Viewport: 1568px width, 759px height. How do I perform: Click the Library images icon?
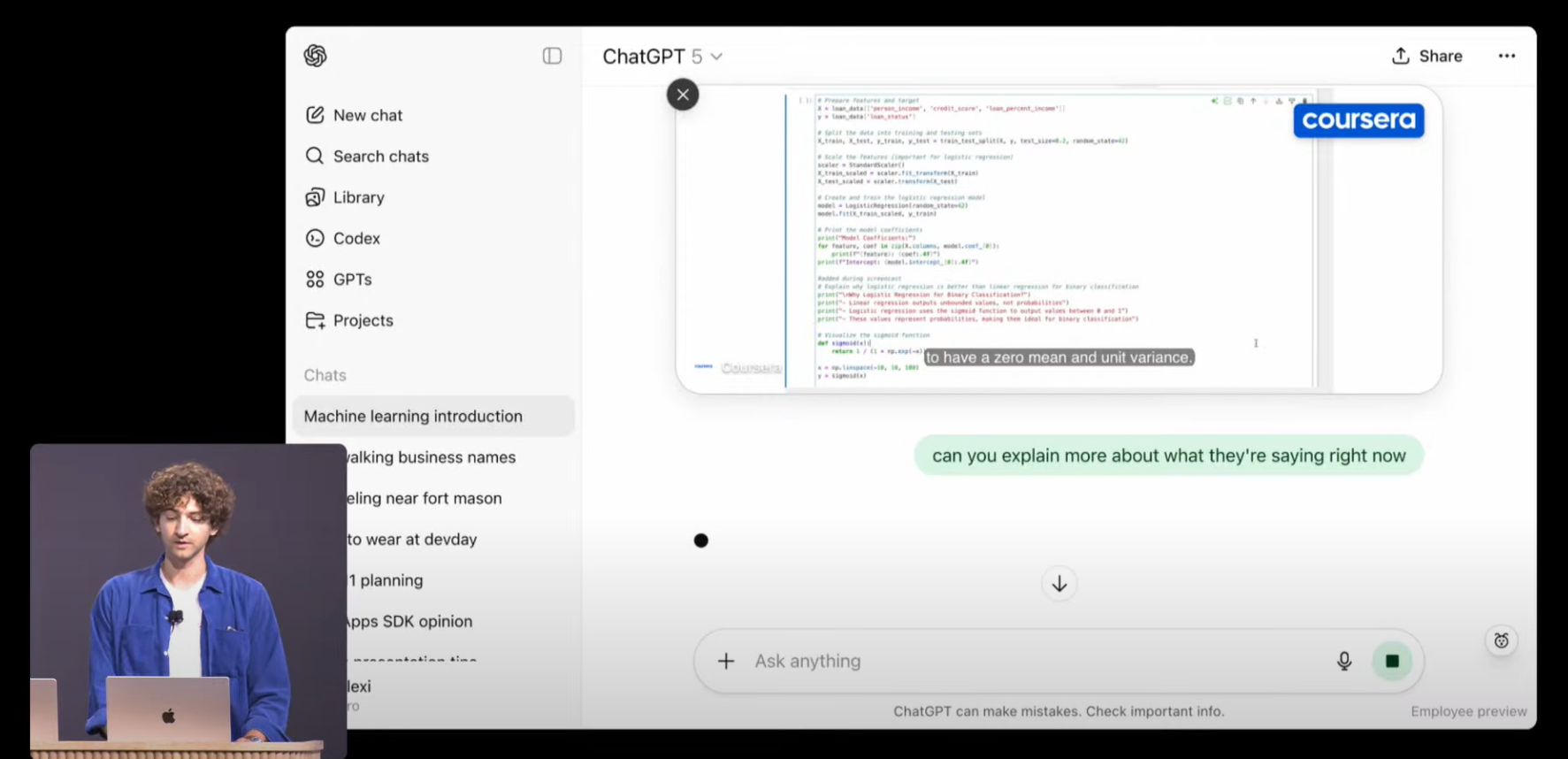tap(315, 197)
